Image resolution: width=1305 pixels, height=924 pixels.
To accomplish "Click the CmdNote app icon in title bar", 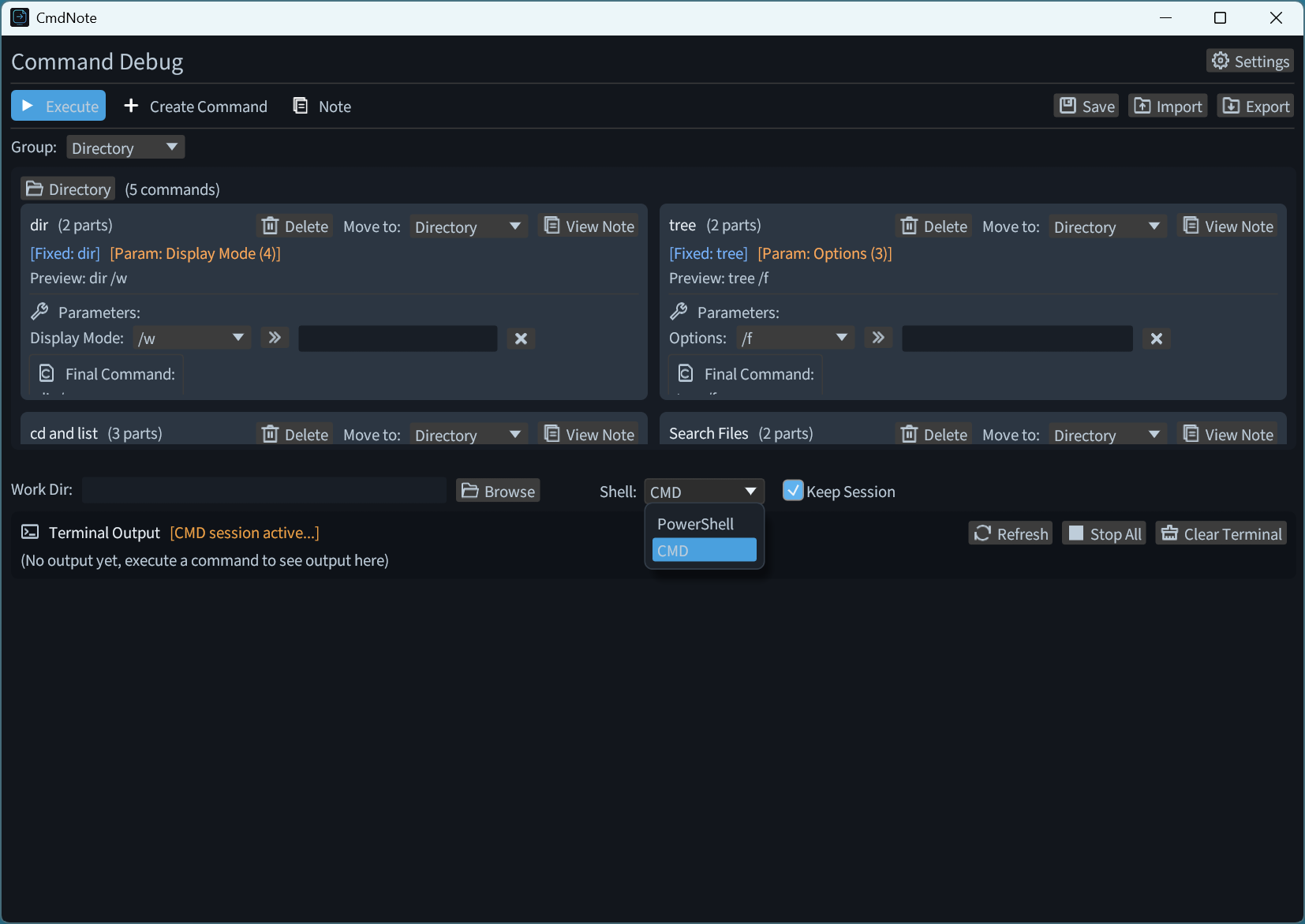I will (20, 17).
